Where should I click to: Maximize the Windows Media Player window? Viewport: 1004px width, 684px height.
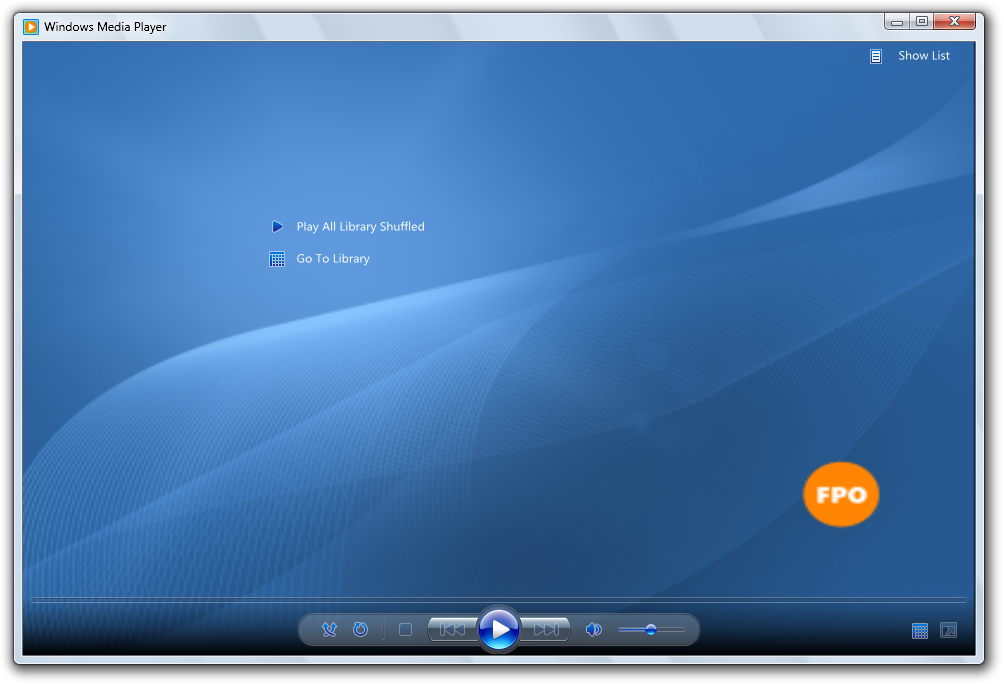921,22
